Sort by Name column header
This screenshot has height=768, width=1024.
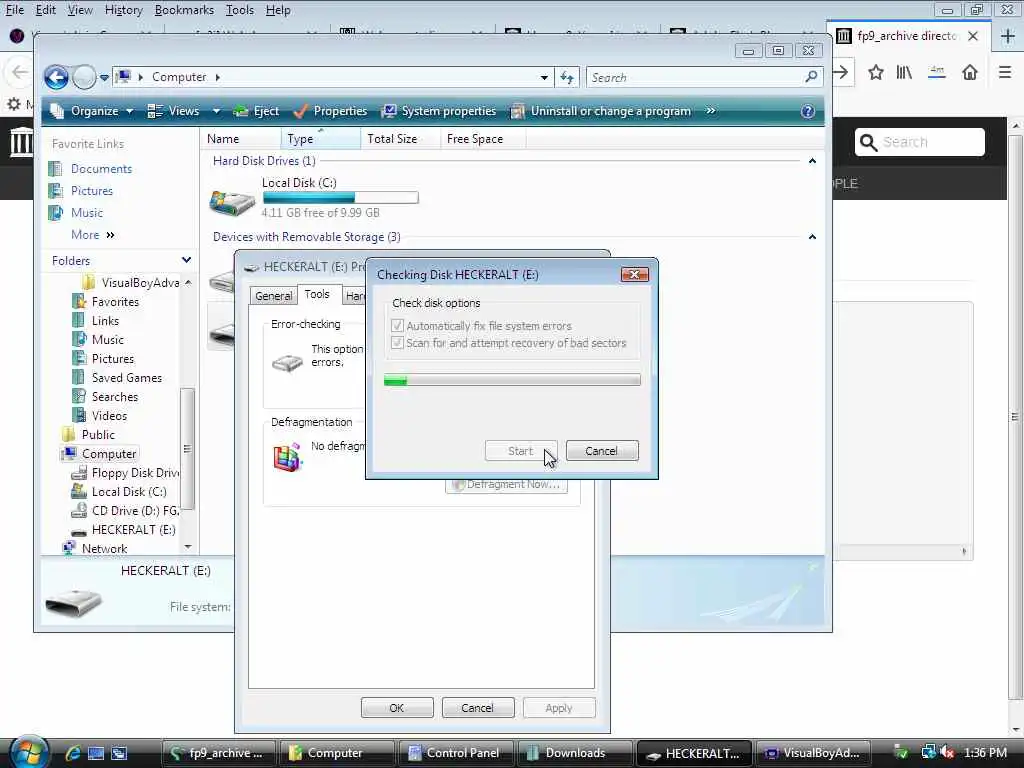coord(241,138)
